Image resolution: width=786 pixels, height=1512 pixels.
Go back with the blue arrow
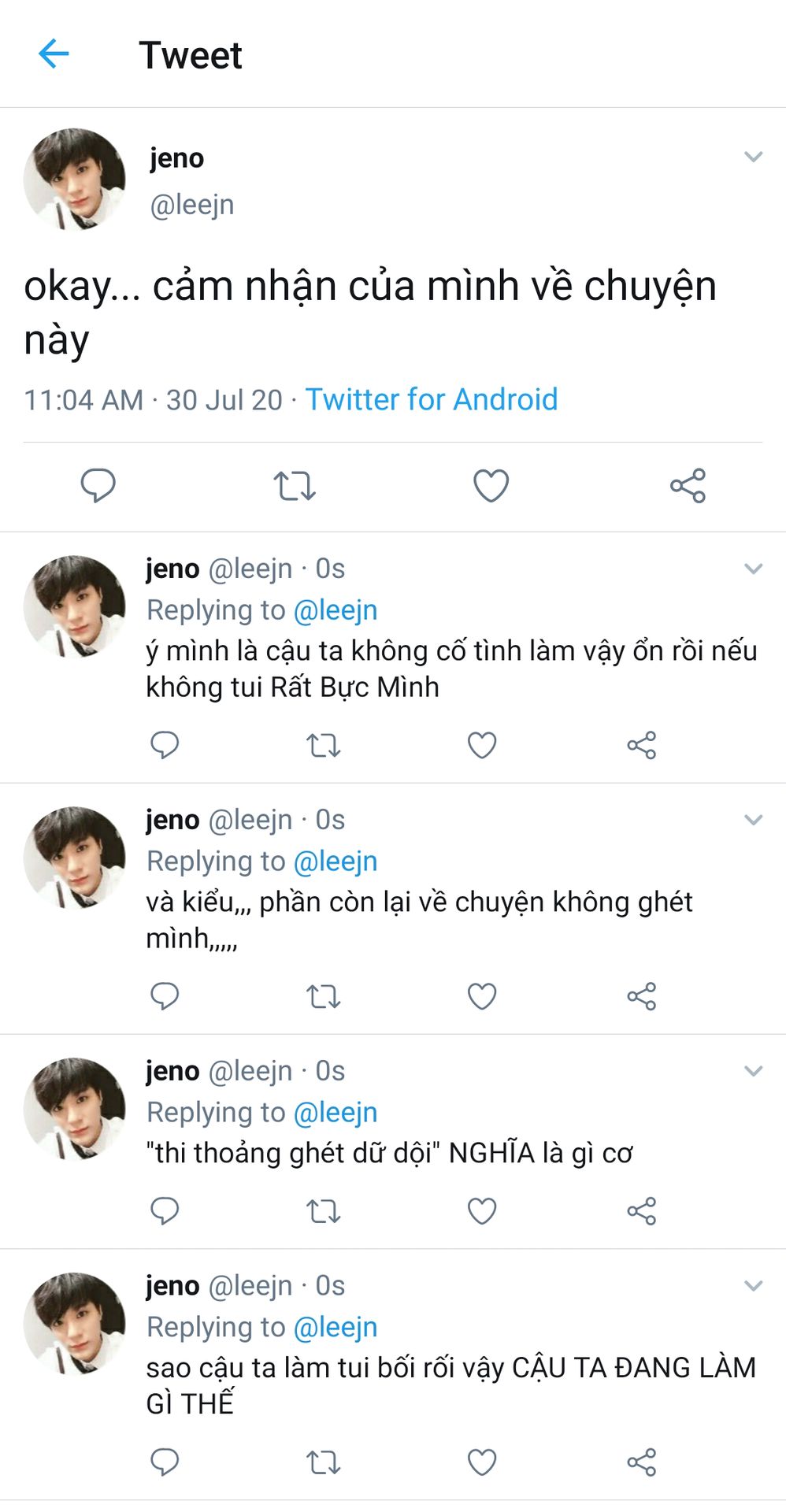click(x=54, y=54)
